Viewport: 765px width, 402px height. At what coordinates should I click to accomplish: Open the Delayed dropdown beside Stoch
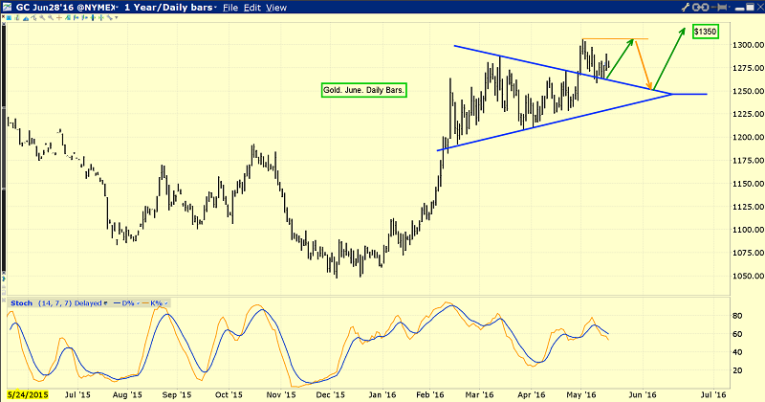pyautogui.click(x=105, y=301)
